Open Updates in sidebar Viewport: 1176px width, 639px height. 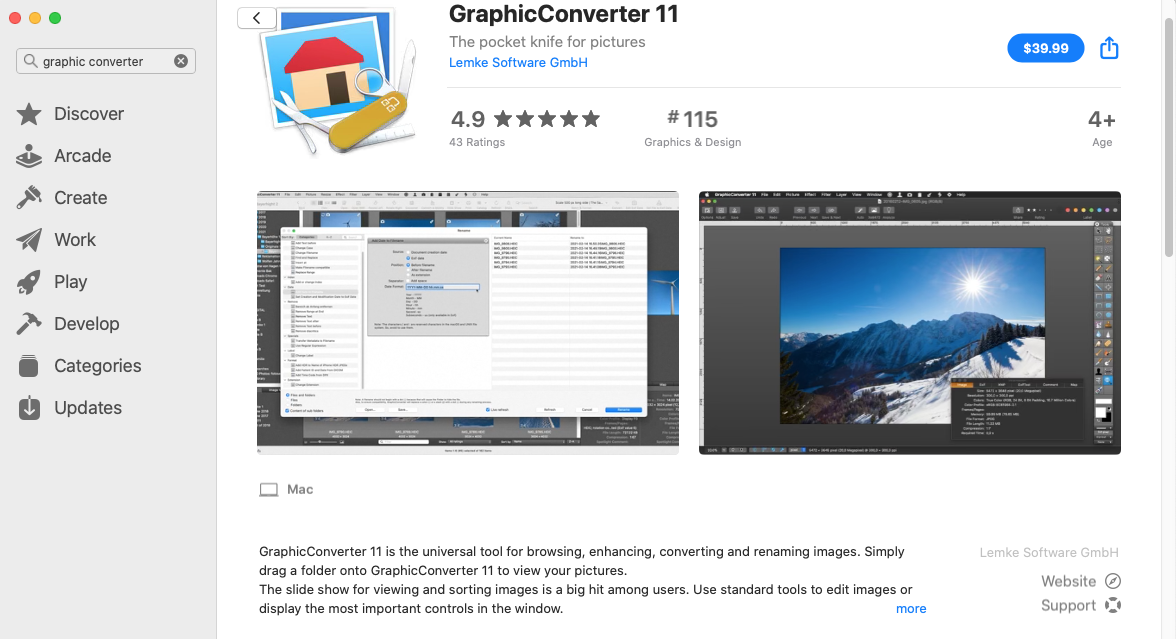tap(88, 408)
